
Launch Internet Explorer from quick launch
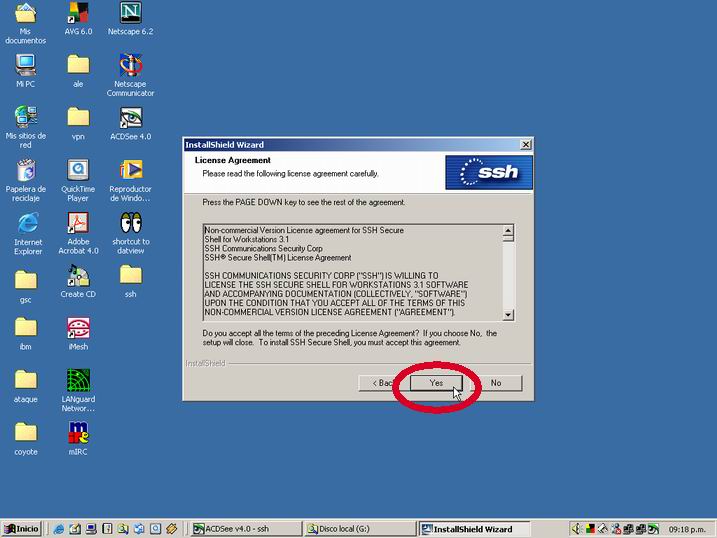[59, 529]
